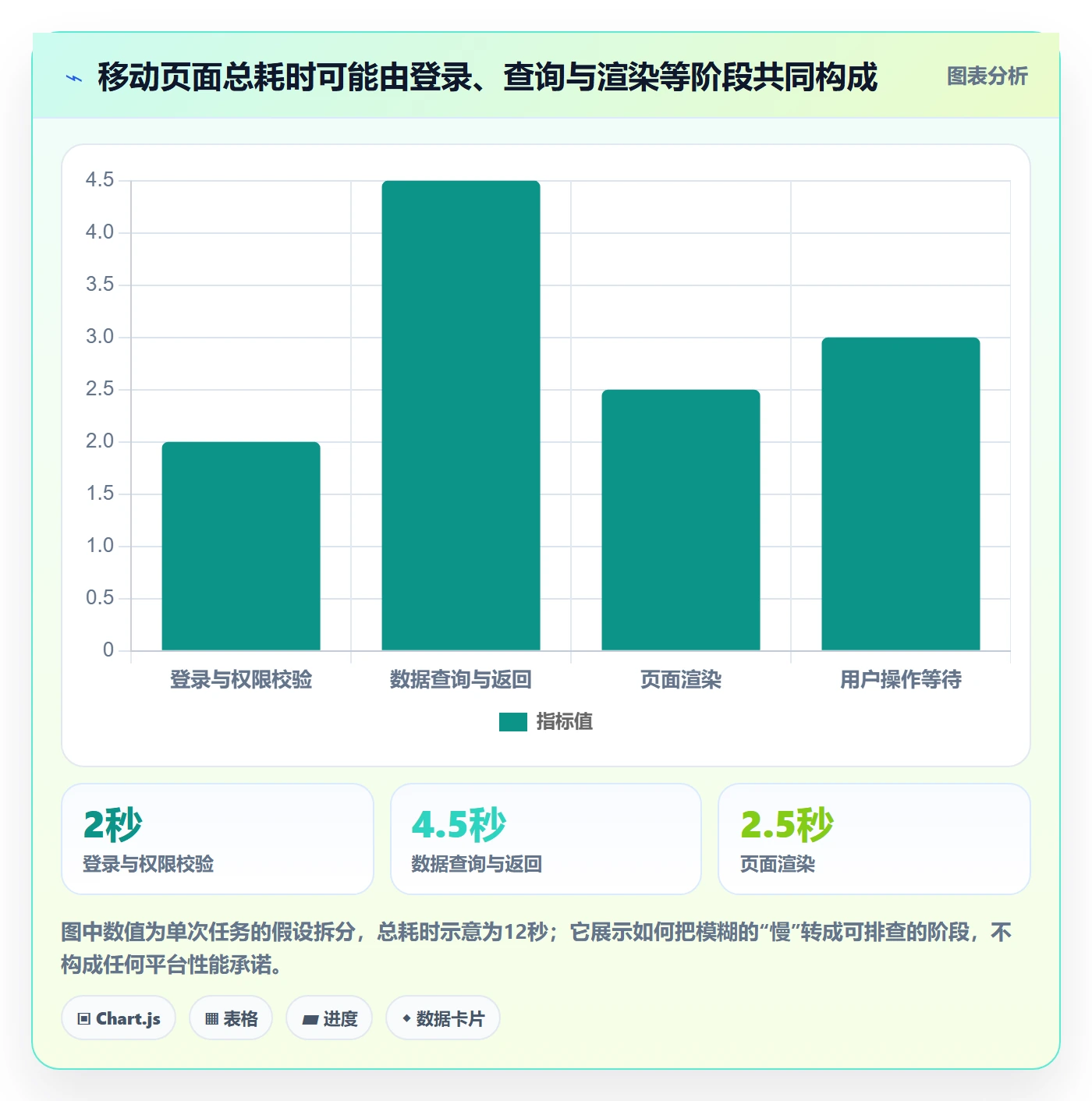Click the description text about 总耗时示意为12秒
1092x1101 pixels.
point(537,948)
